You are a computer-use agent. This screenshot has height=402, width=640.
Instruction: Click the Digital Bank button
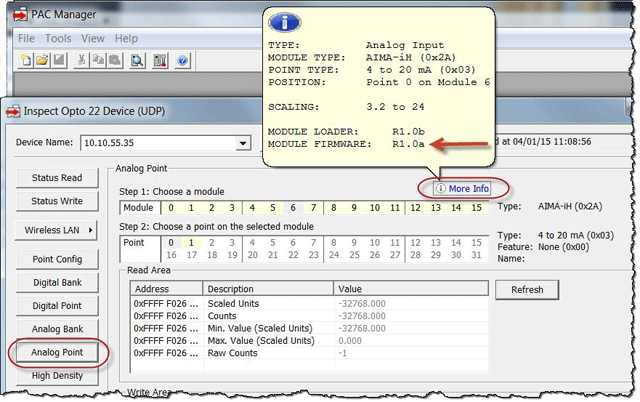click(x=57, y=282)
